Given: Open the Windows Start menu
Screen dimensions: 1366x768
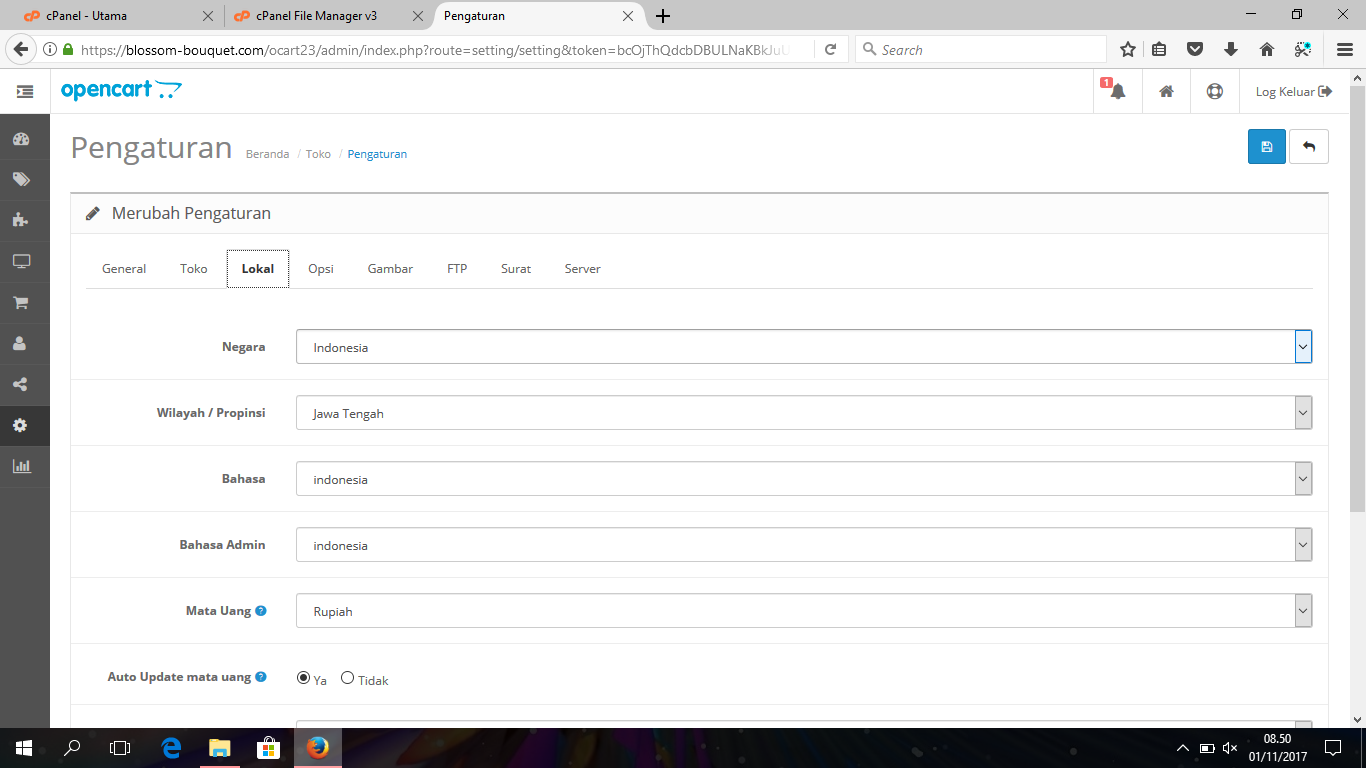Looking at the screenshot, I should click(24, 747).
